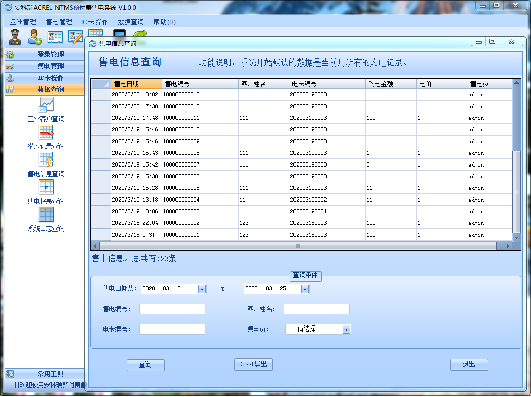Focus the user number input field
This screenshot has width=531, height=397.
coord(316,309)
